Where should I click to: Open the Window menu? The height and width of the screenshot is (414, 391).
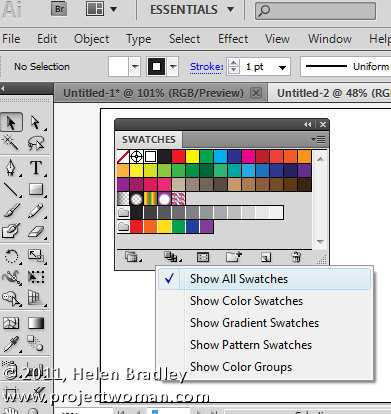pos(330,39)
